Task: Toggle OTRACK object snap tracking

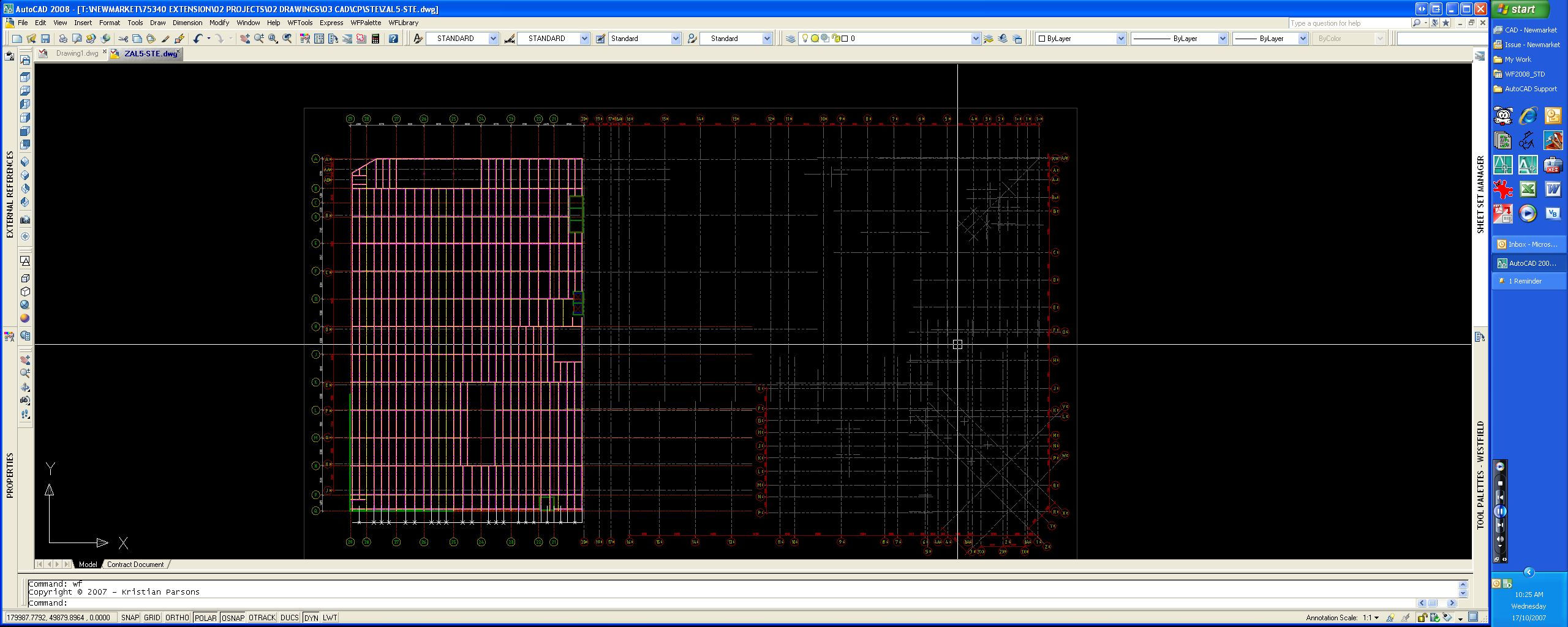Action: click(262, 617)
